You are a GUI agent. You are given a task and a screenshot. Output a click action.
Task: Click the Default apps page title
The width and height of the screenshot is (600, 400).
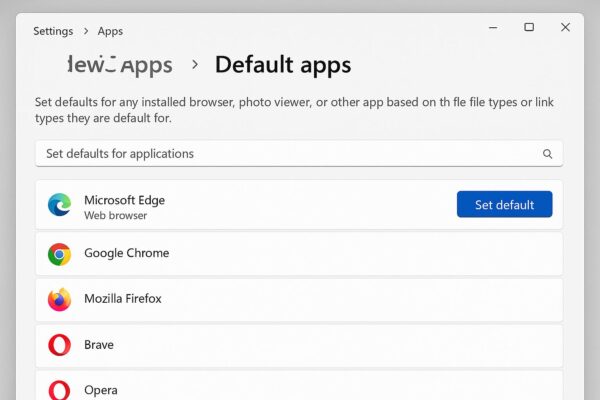(283, 65)
